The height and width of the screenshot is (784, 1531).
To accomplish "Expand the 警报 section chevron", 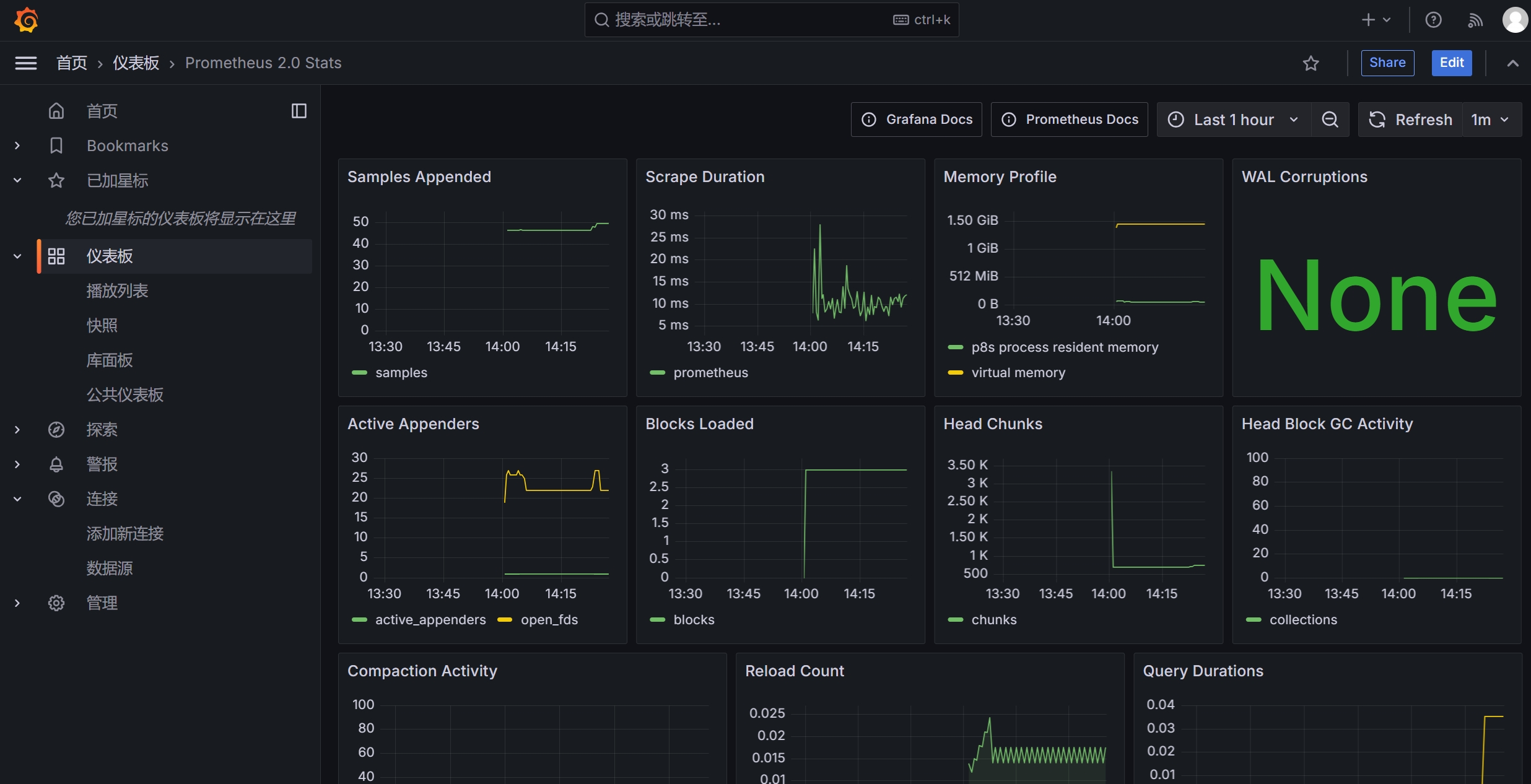I will click(x=17, y=464).
